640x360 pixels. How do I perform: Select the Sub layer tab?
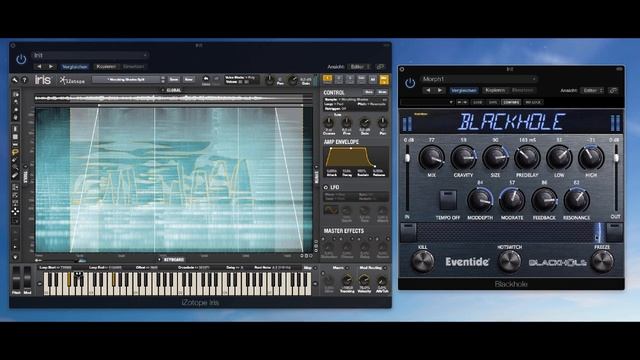point(361,79)
